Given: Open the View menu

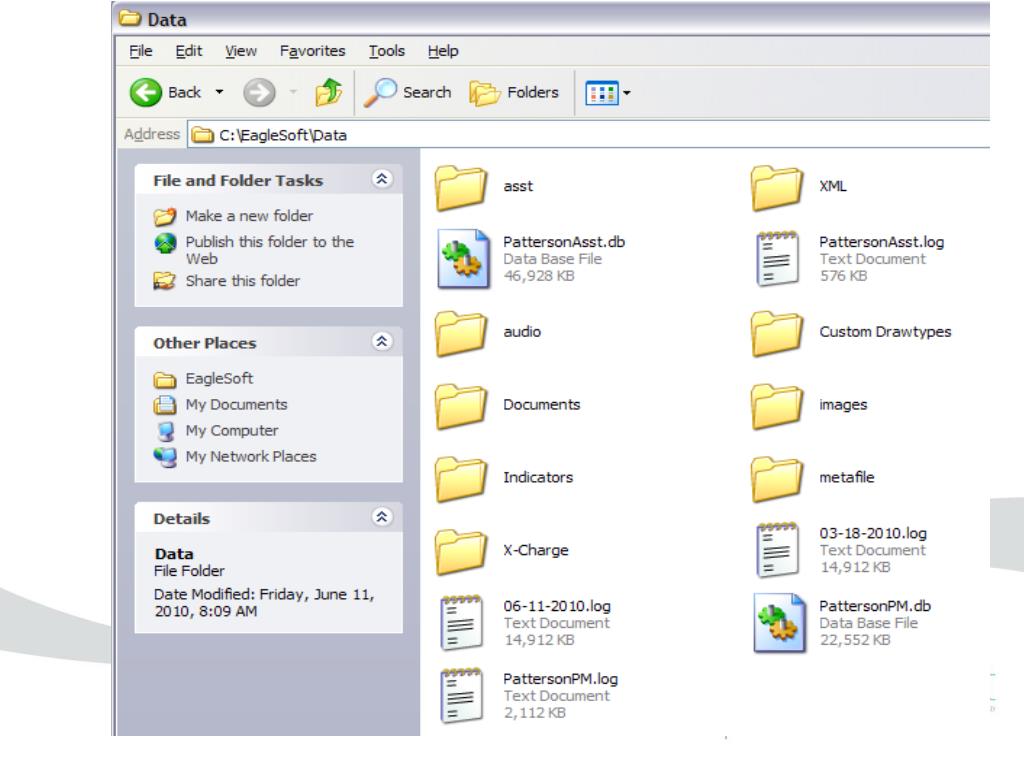Looking at the screenshot, I should (241, 51).
